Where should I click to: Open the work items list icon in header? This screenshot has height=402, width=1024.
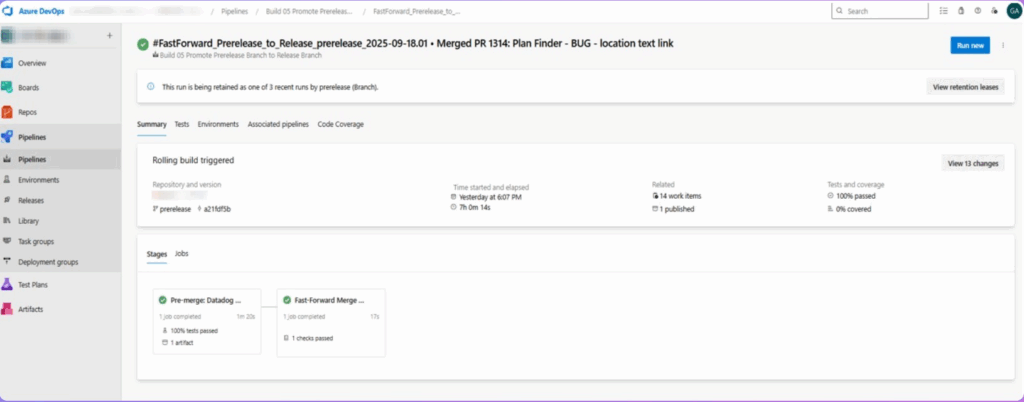[942, 11]
